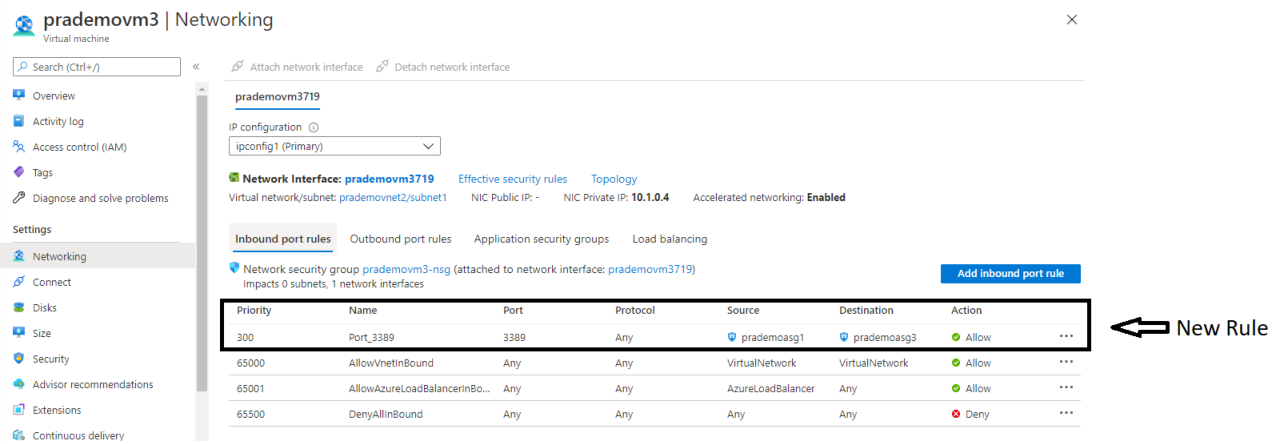This screenshot has width=1287, height=444.
Task: Open the Effective security rules link
Action: point(512,179)
